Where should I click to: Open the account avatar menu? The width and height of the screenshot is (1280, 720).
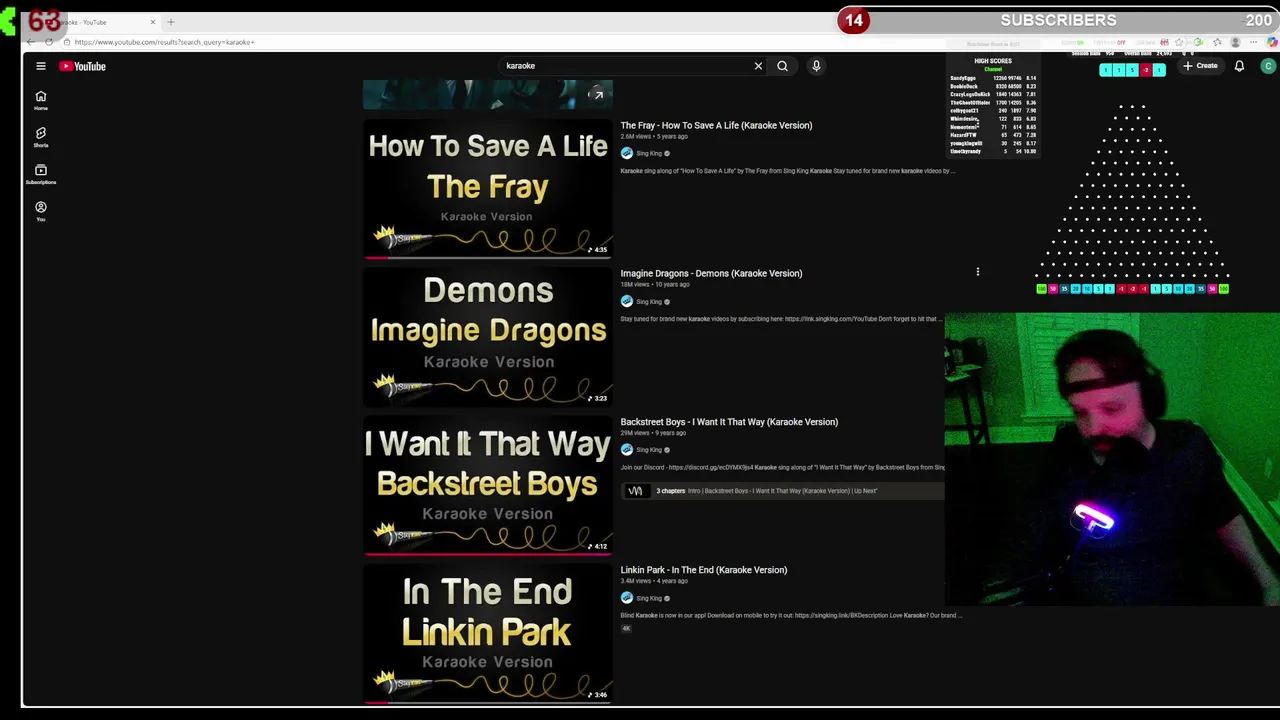tap(1268, 66)
